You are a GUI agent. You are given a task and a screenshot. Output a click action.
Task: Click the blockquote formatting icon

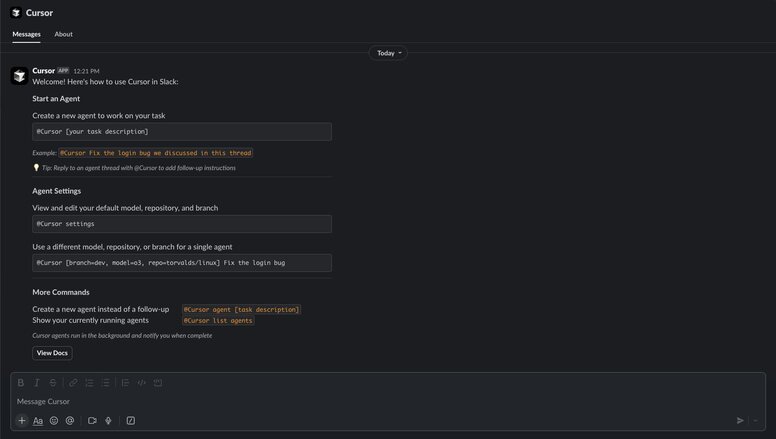(125, 383)
